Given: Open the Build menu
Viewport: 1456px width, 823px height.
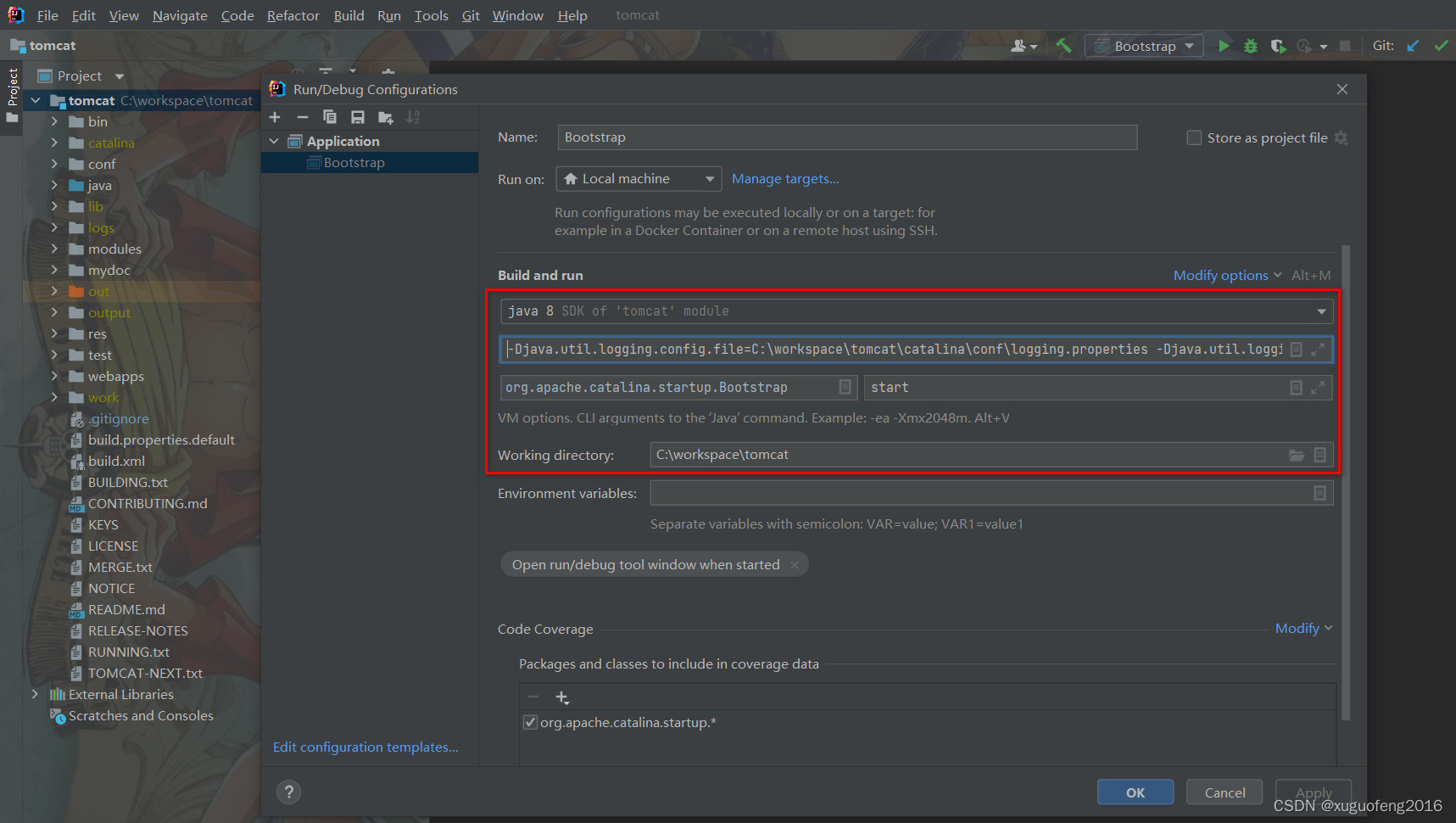Looking at the screenshot, I should 349,15.
